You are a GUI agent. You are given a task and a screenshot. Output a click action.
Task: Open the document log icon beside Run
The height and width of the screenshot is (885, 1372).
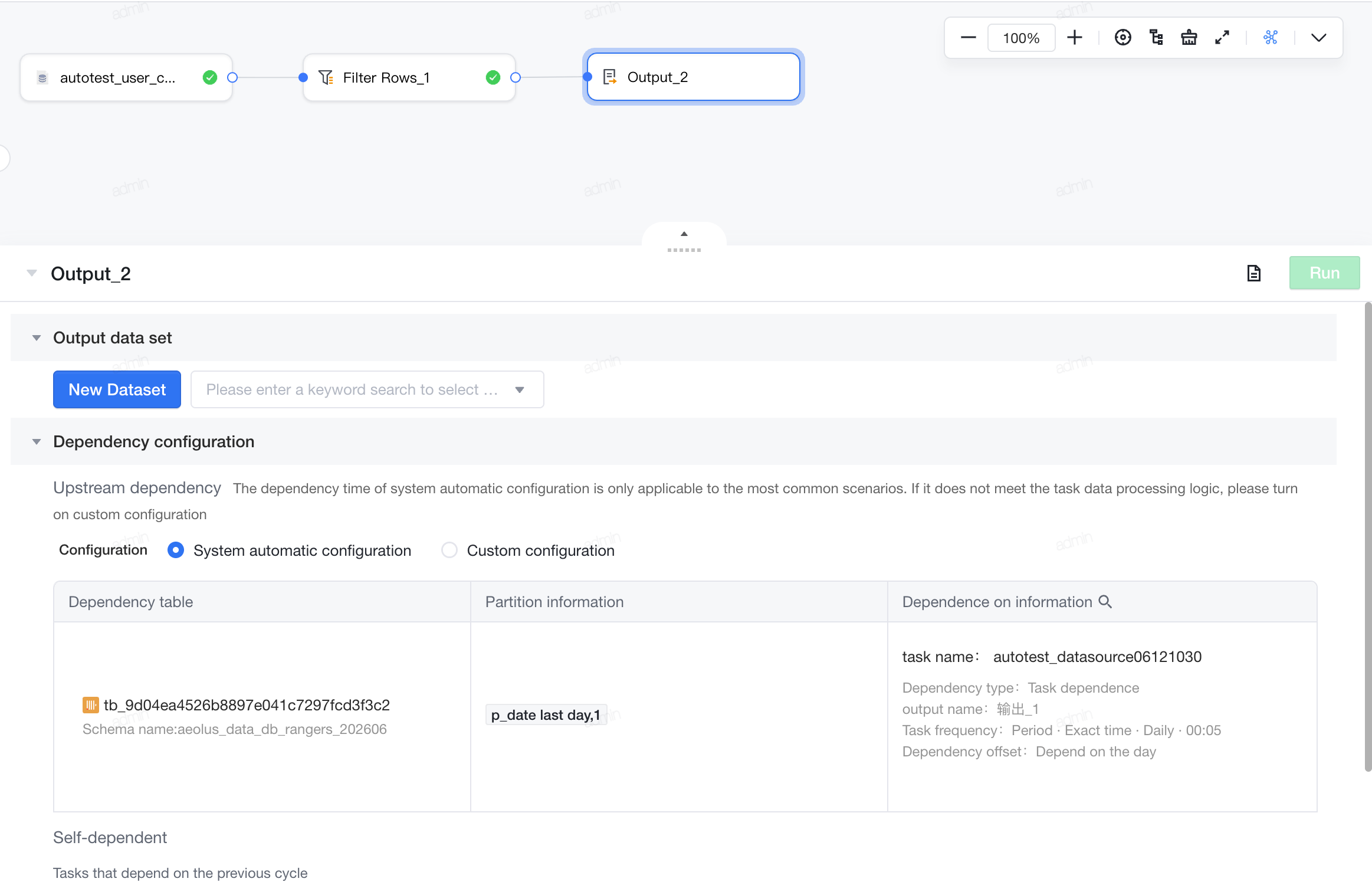1254,273
